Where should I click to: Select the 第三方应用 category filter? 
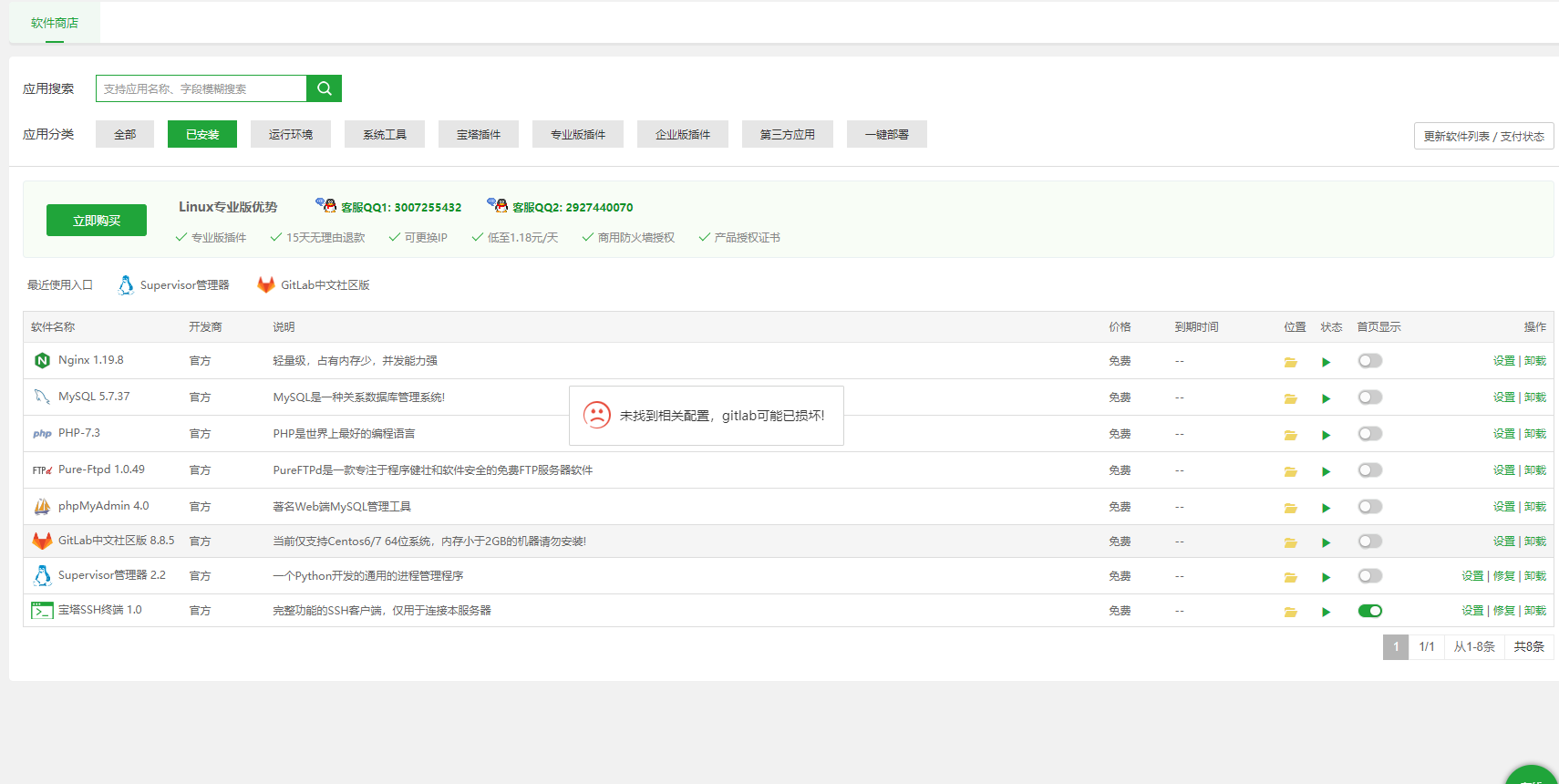click(x=788, y=134)
